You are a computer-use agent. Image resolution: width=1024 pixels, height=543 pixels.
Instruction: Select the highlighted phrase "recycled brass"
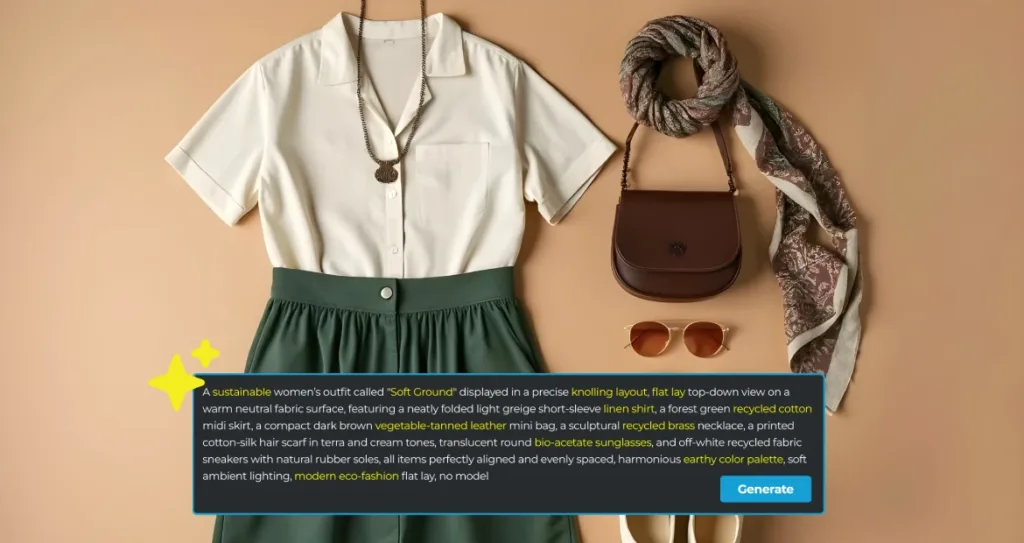coord(659,426)
